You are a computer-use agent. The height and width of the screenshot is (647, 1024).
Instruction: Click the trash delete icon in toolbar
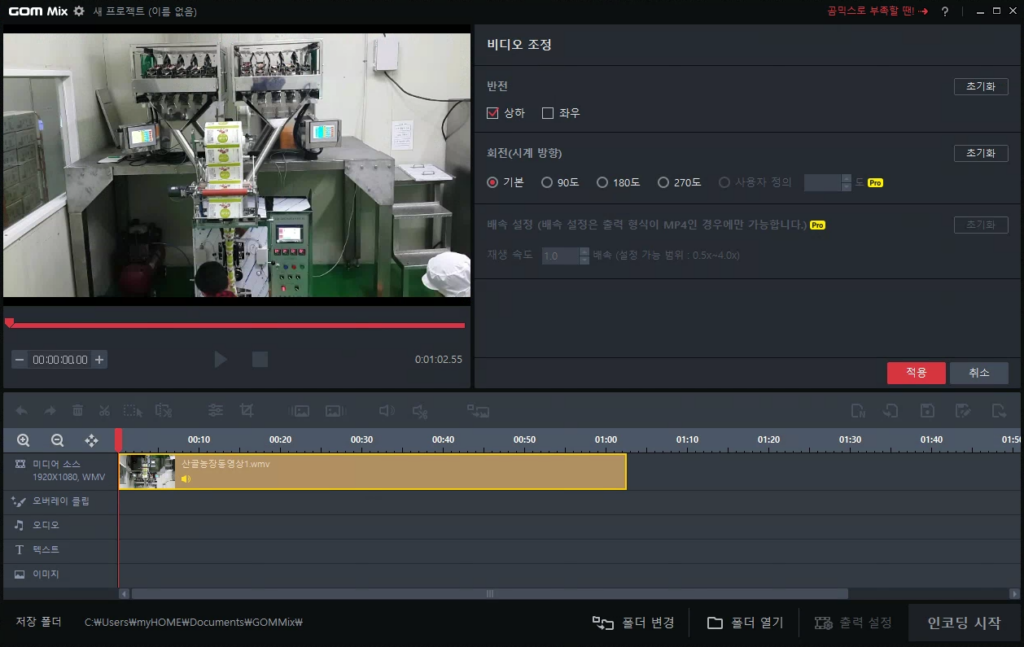[77, 410]
